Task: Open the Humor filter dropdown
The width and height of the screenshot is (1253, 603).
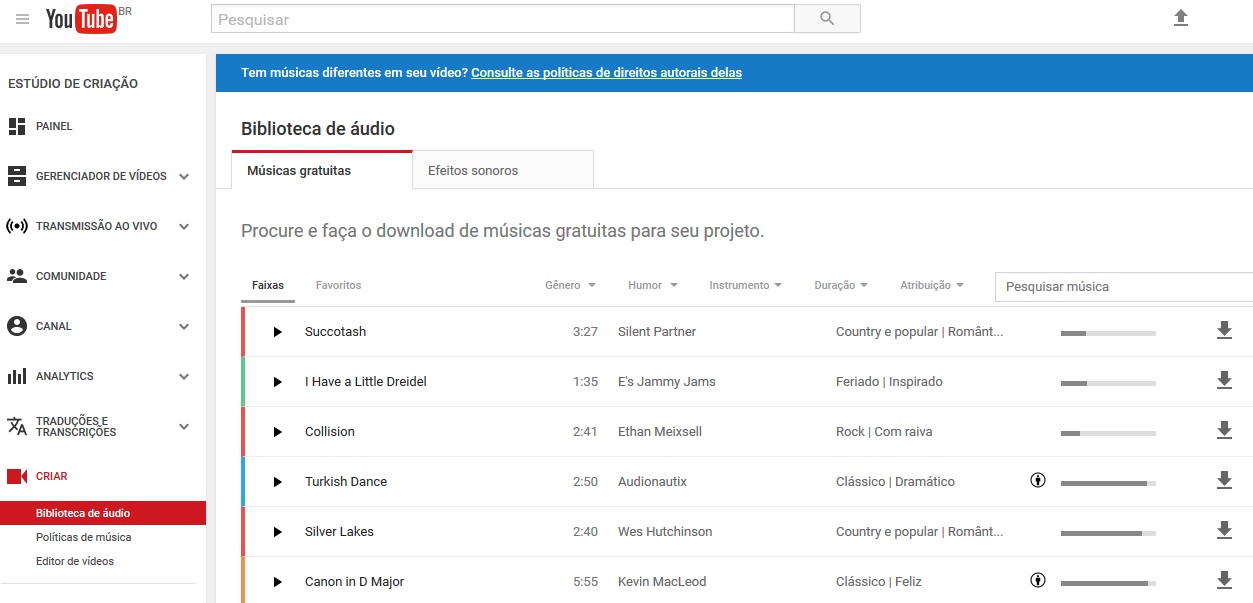Action: tap(652, 285)
